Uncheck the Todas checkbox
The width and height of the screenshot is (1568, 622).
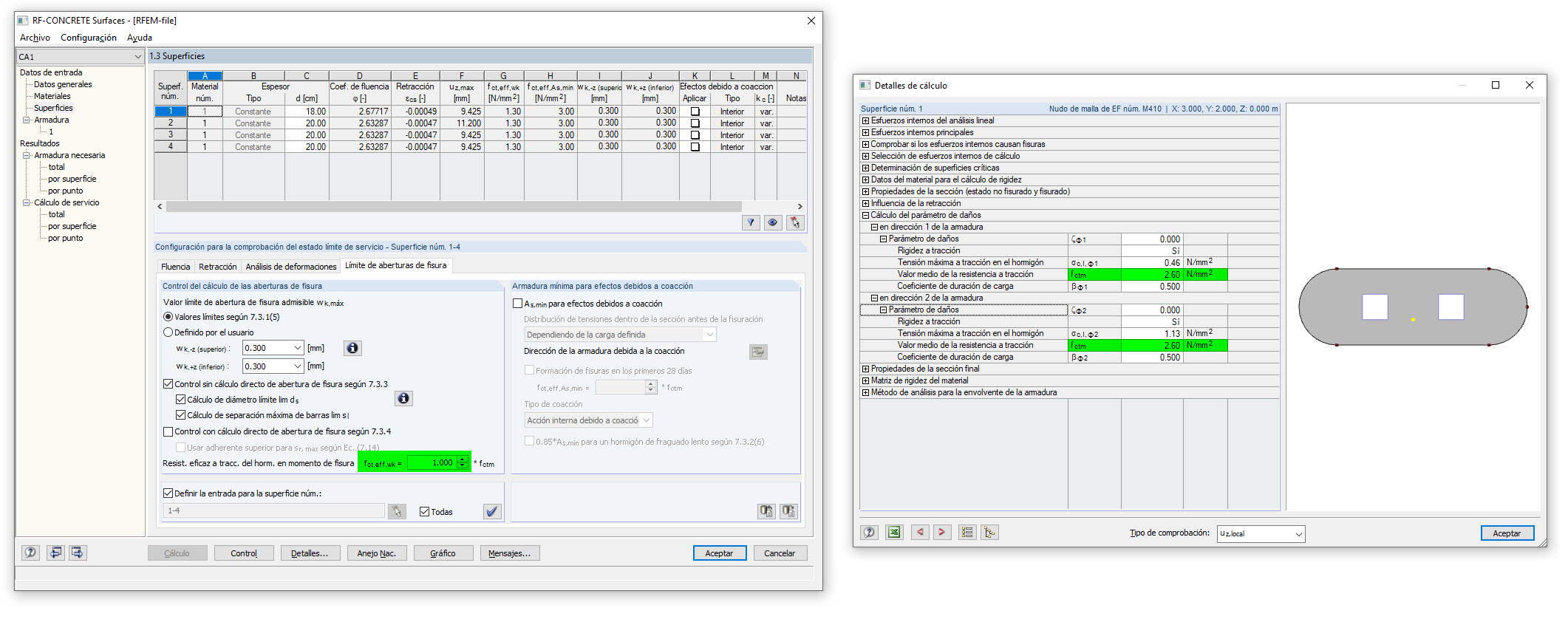click(425, 512)
